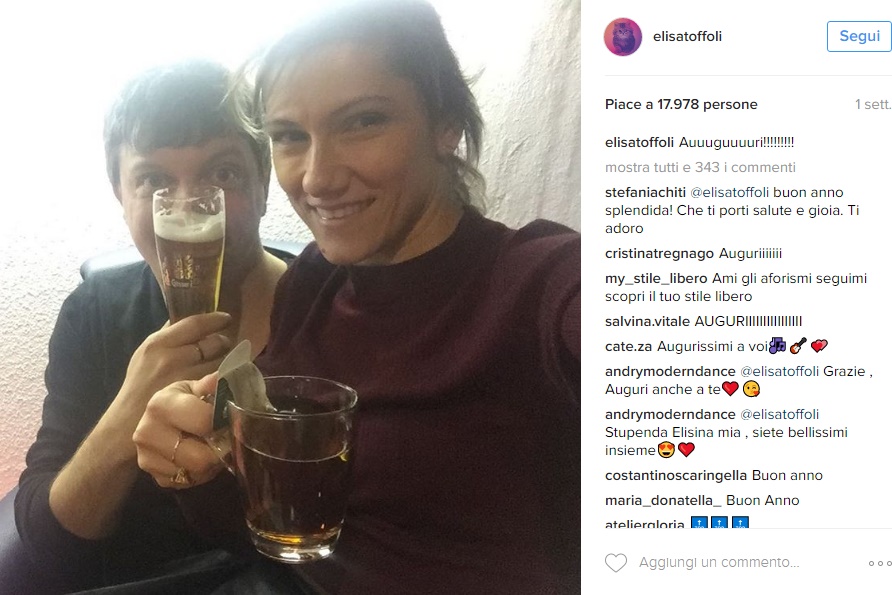
Task: Open stefaniachiti commenter profile
Action: click(645, 192)
